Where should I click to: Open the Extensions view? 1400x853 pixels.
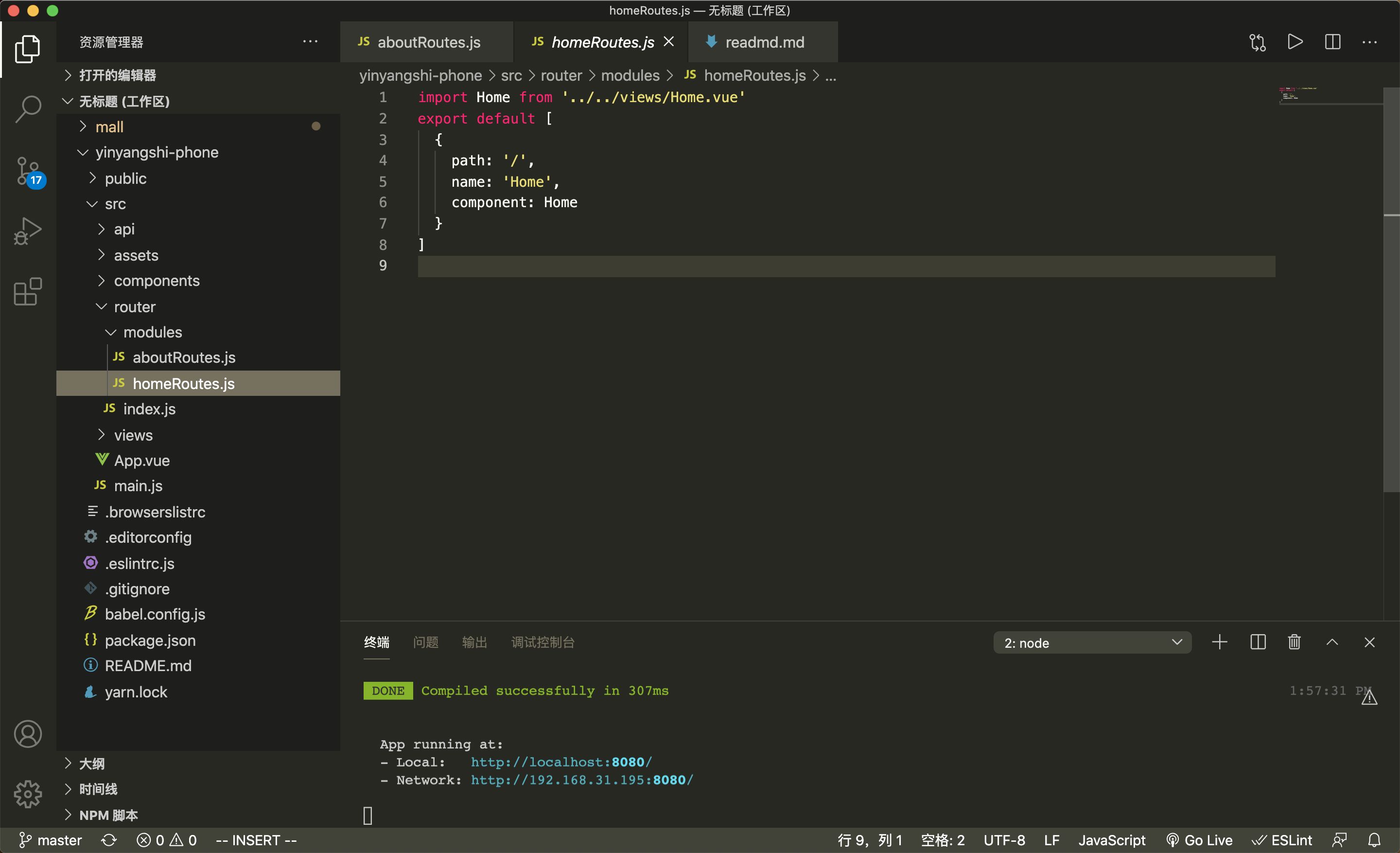27,291
